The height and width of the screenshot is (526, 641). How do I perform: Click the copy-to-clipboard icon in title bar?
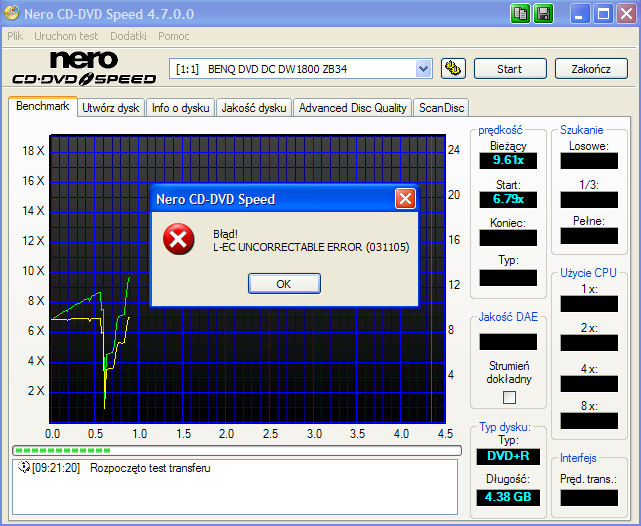[520, 14]
